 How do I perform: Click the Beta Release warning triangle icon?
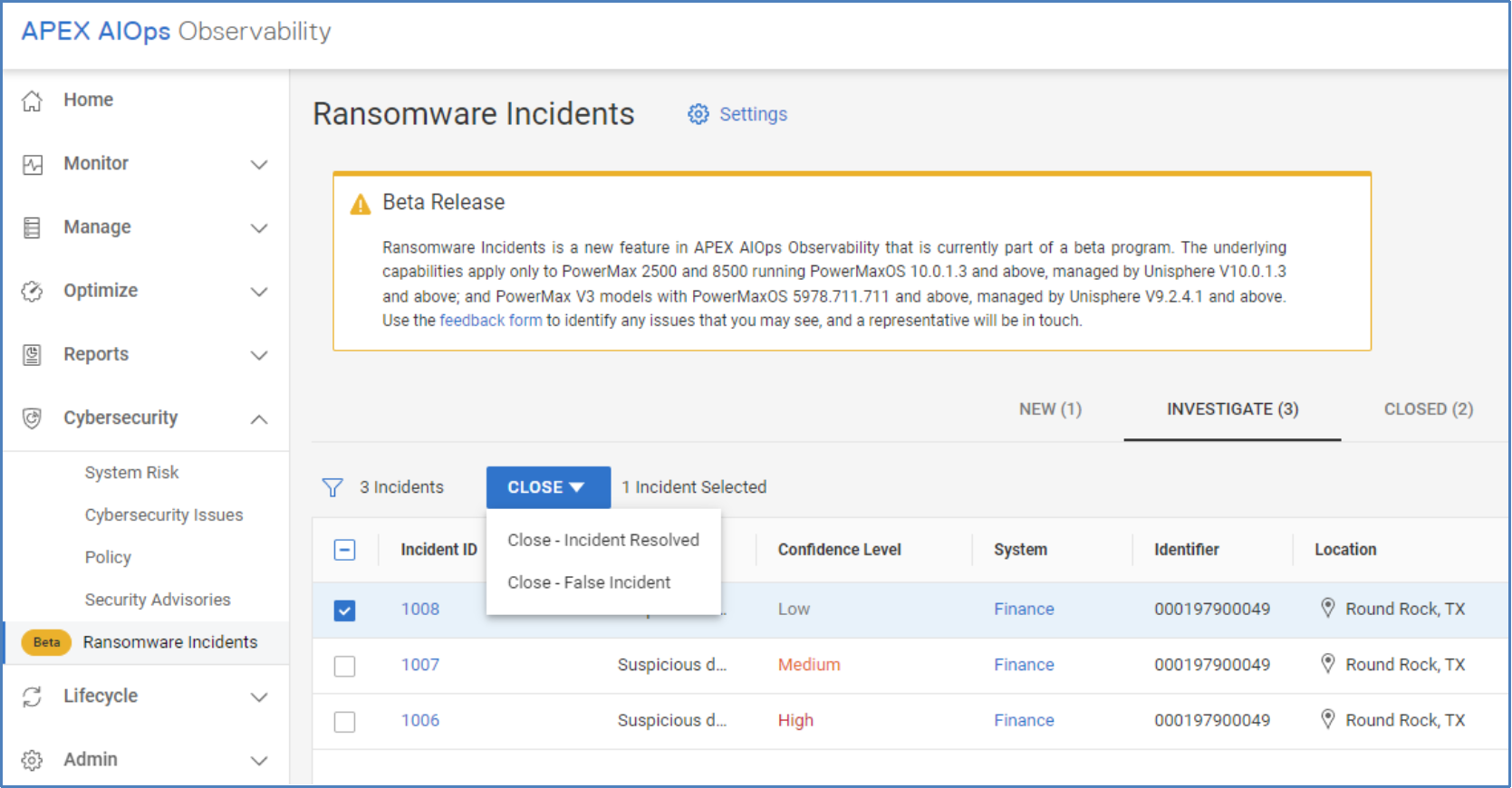pos(361,204)
